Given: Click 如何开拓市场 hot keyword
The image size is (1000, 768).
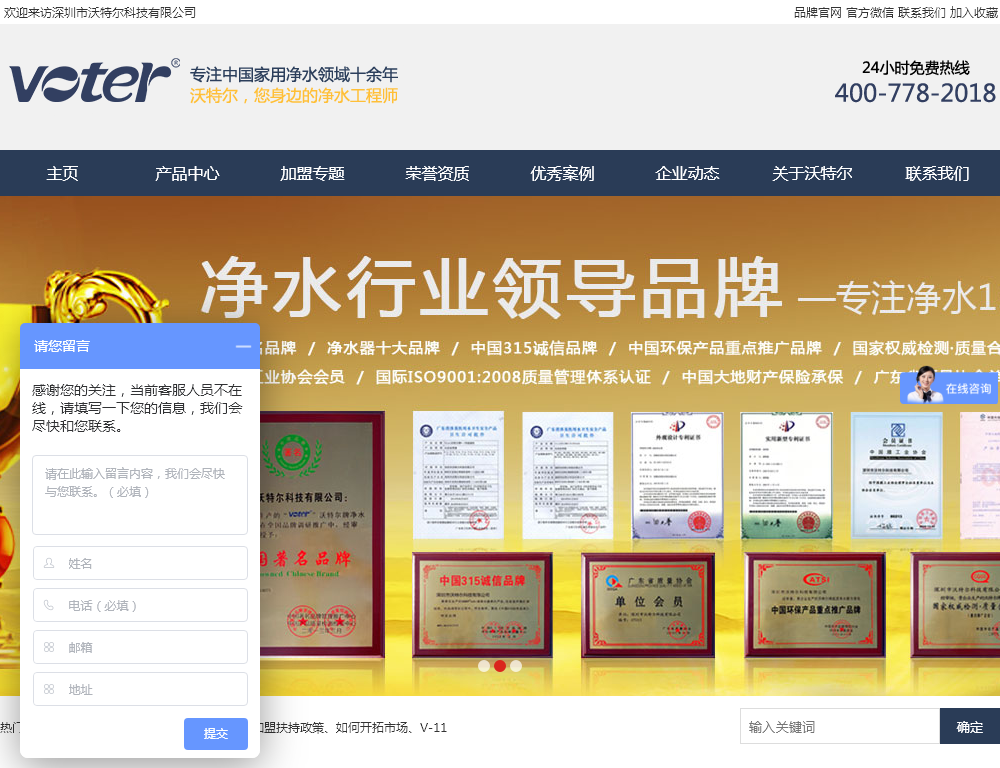Looking at the screenshot, I should pyautogui.click(x=372, y=728).
